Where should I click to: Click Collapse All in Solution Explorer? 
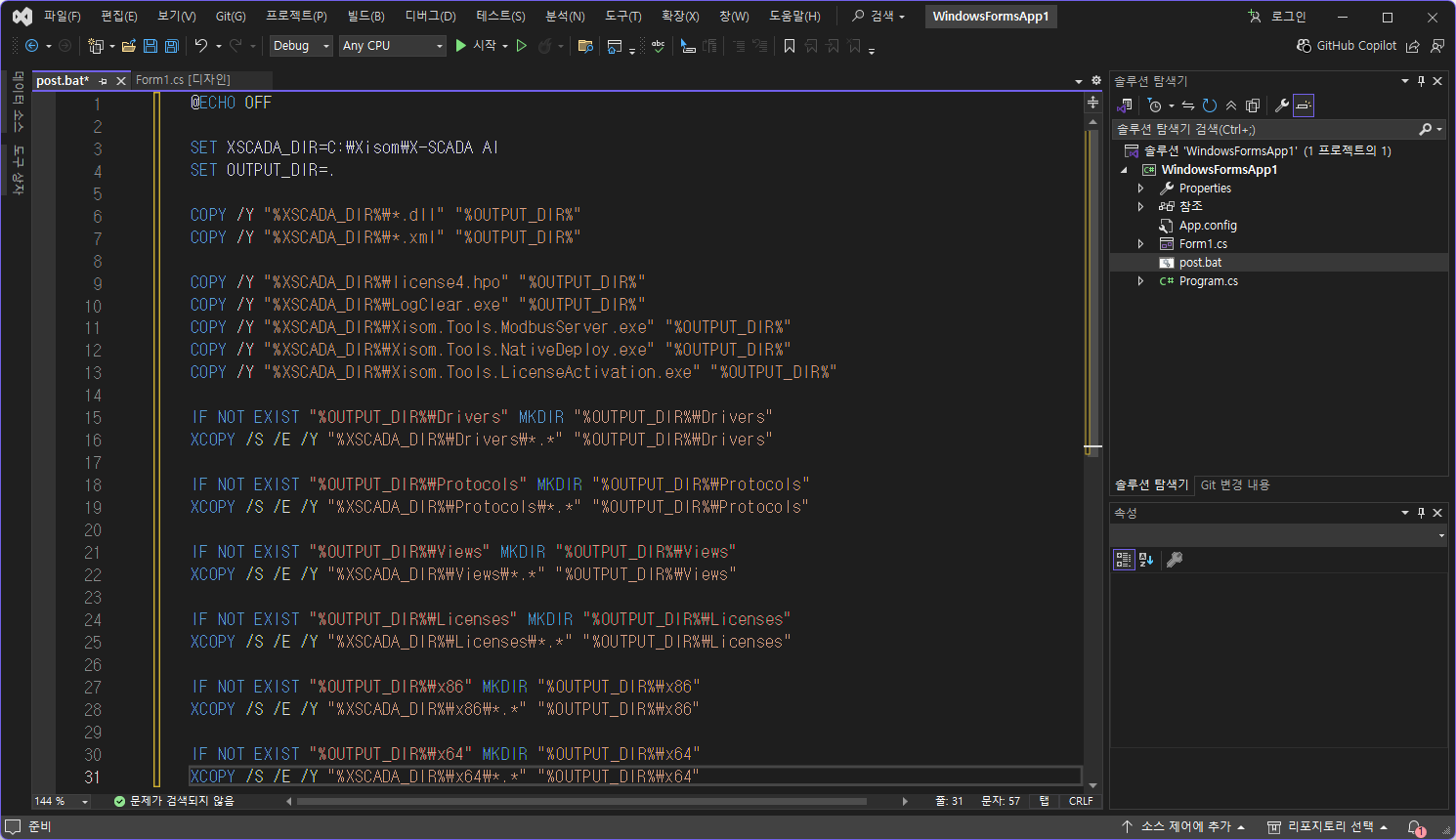1231,105
